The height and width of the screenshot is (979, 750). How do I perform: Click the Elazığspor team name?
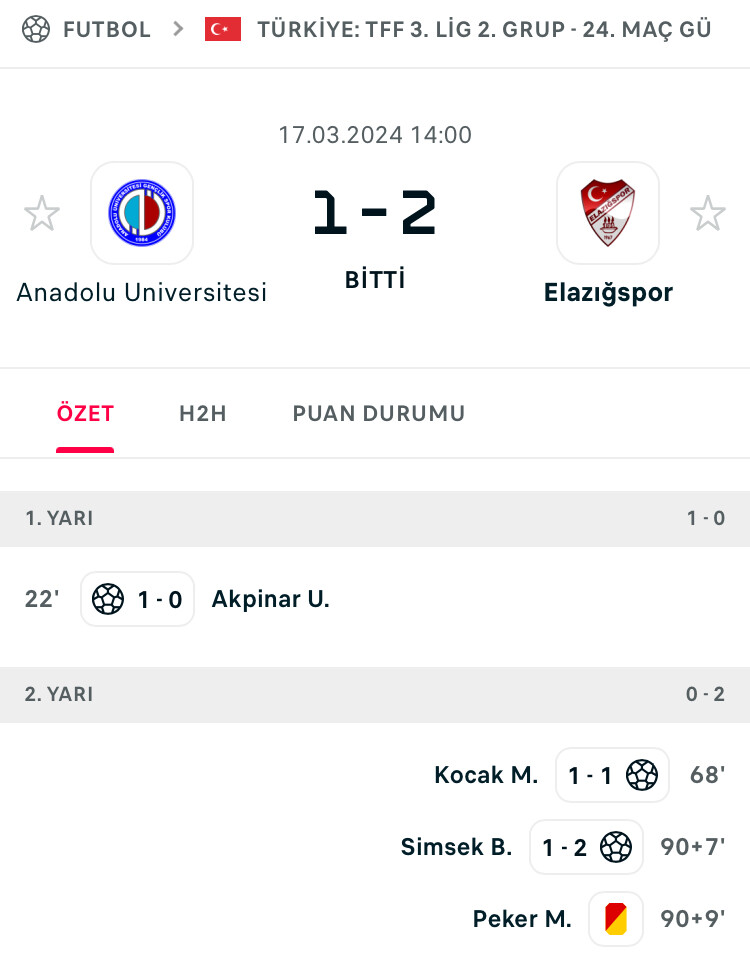click(608, 293)
